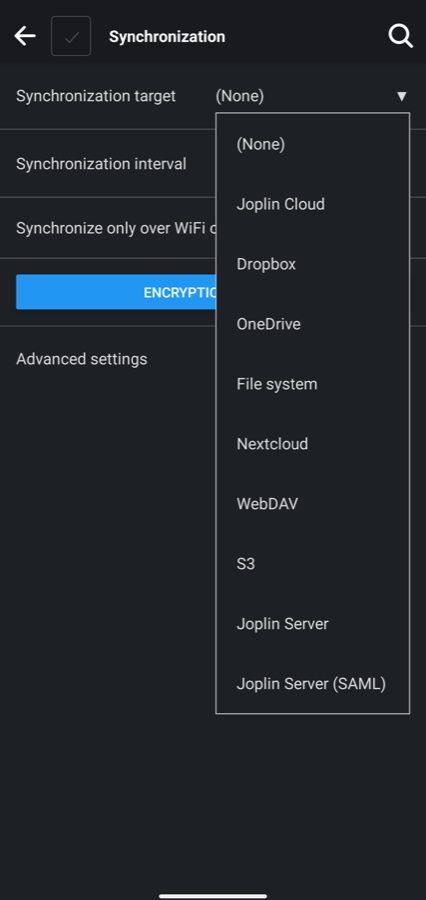Image resolution: width=426 pixels, height=900 pixels.
Task: Select WebDAV option
Action: [x=312, y=503]
